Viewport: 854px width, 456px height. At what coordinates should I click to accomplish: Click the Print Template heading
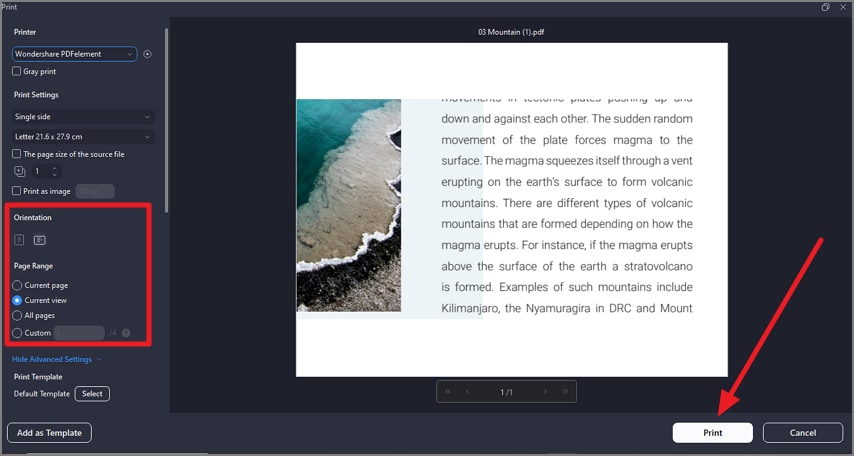pos(38,377)
